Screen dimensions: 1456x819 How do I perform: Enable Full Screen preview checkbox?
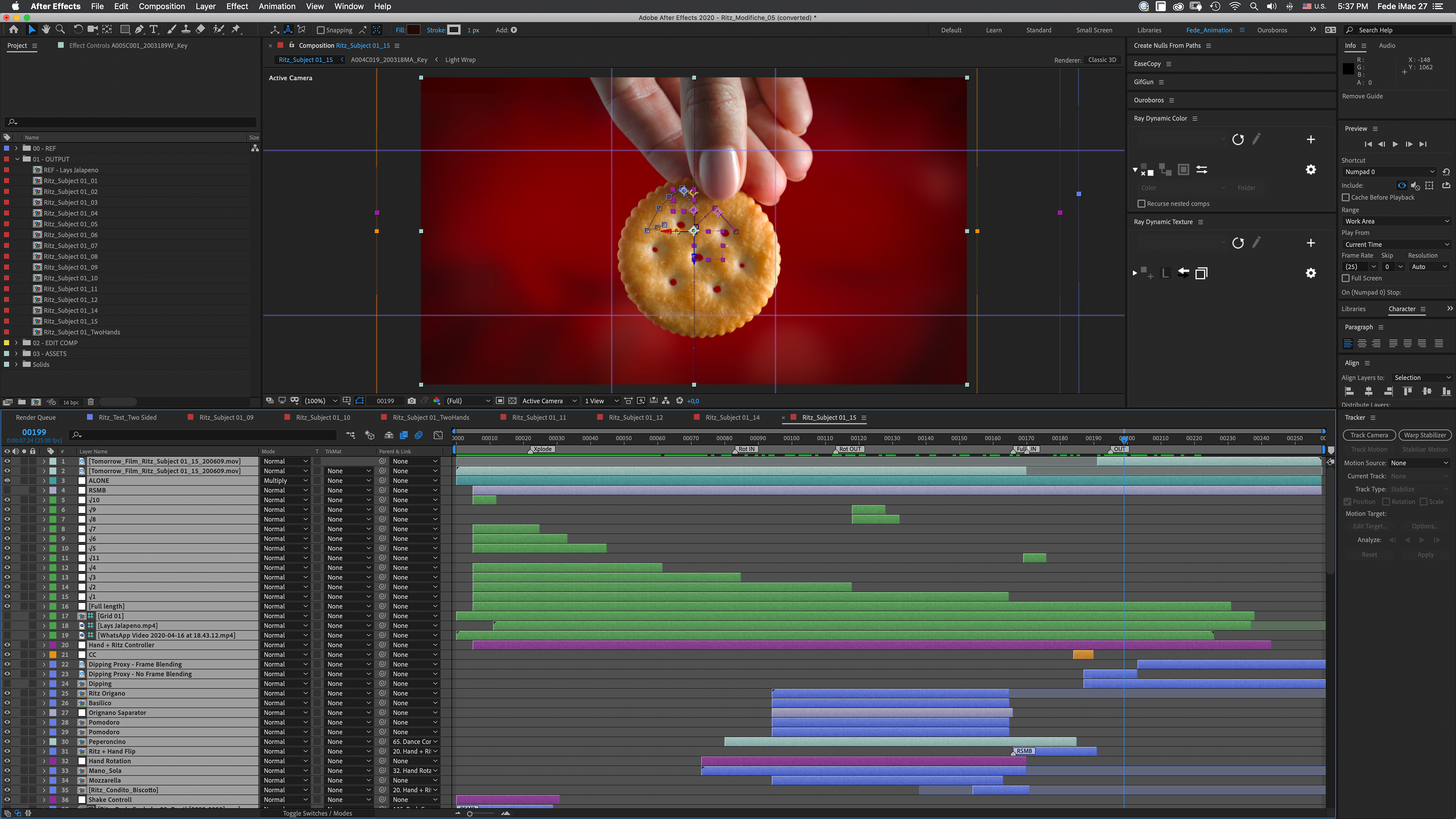[x=1345, y=278]
